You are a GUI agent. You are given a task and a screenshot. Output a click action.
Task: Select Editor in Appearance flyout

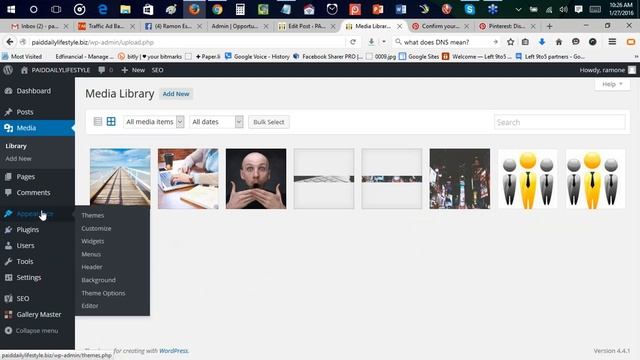pyautogui.click(x=90, y=306)
